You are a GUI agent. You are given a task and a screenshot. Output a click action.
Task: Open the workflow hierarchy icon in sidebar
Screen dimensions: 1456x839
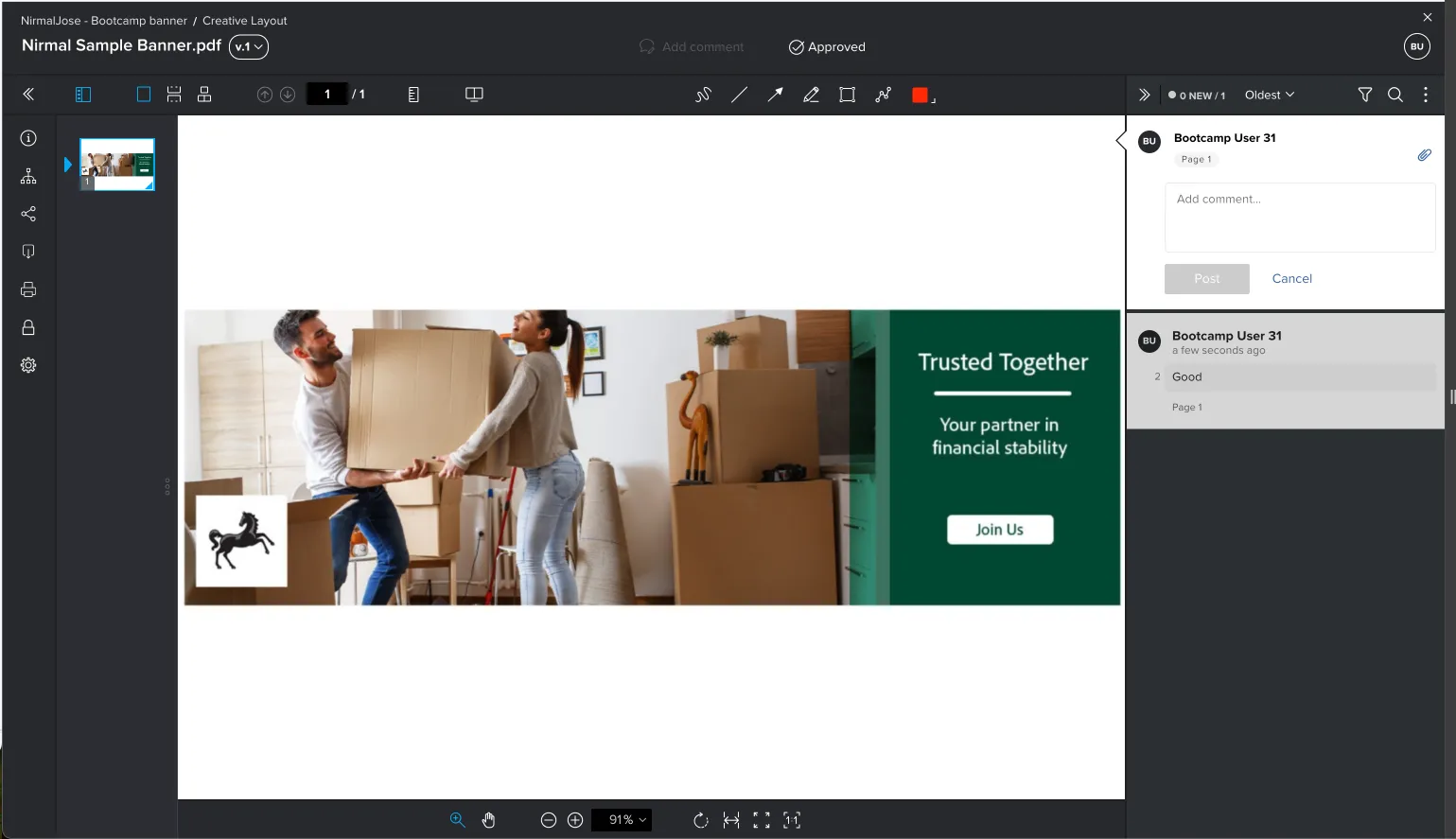(x=28, y=176)
